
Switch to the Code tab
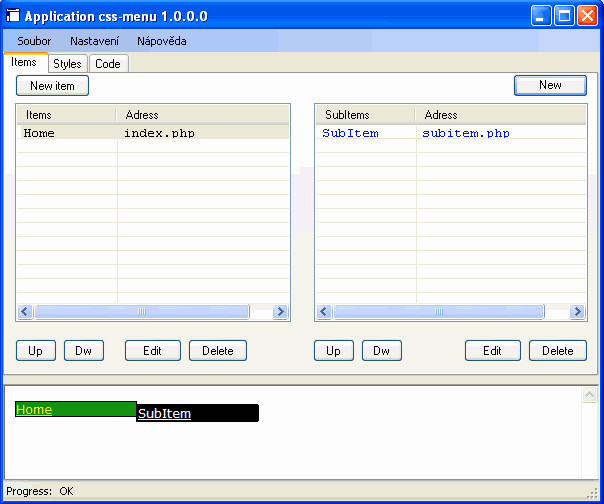pyautogui.click(x=108, y=64)
